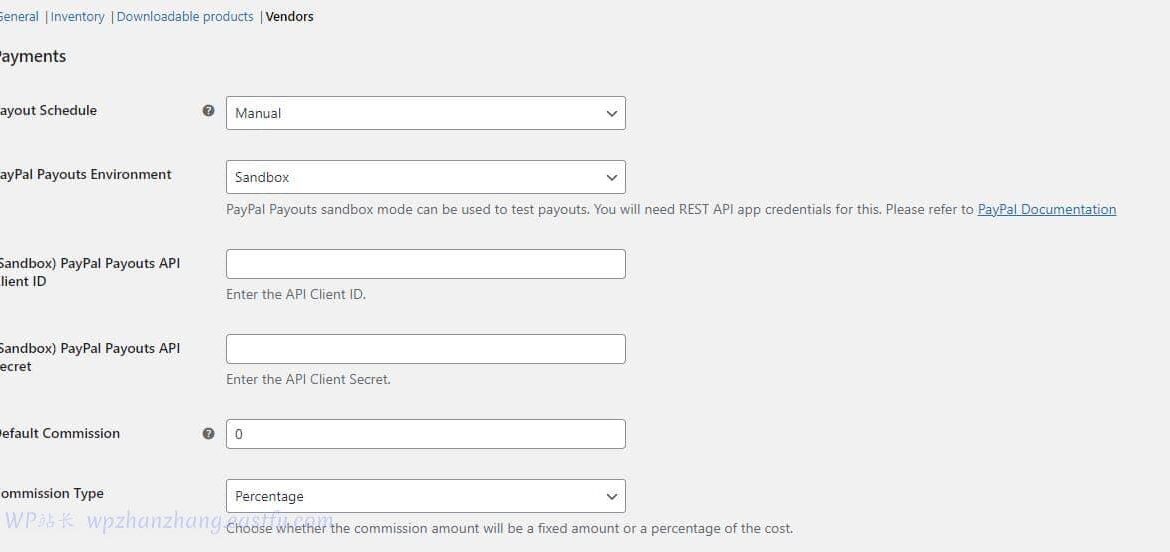Click the Default Commission label

(x=58, y=434)
